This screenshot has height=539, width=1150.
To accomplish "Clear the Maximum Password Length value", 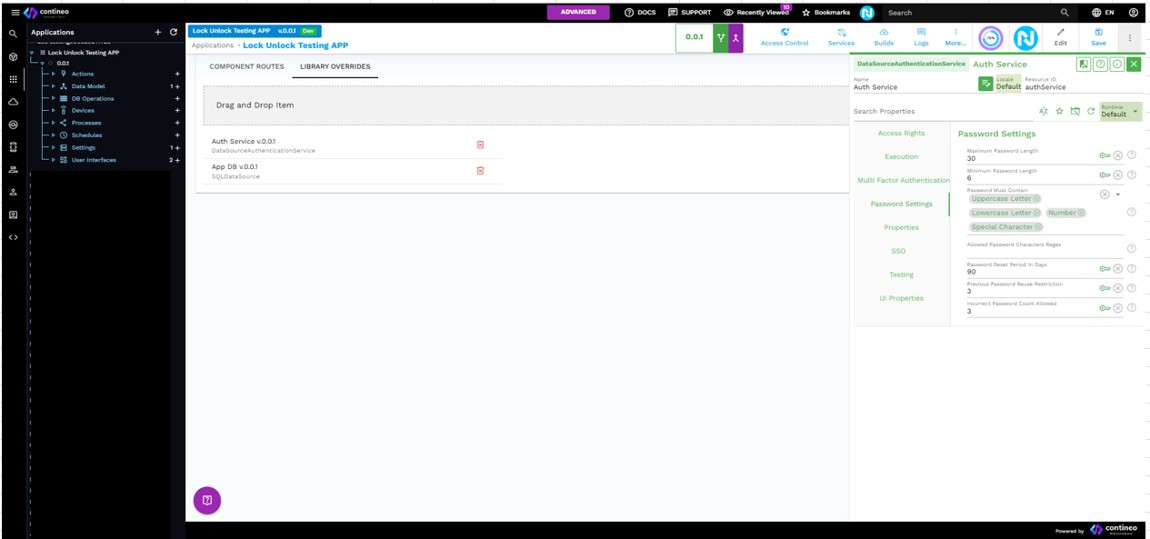I will click(1118, 155).
